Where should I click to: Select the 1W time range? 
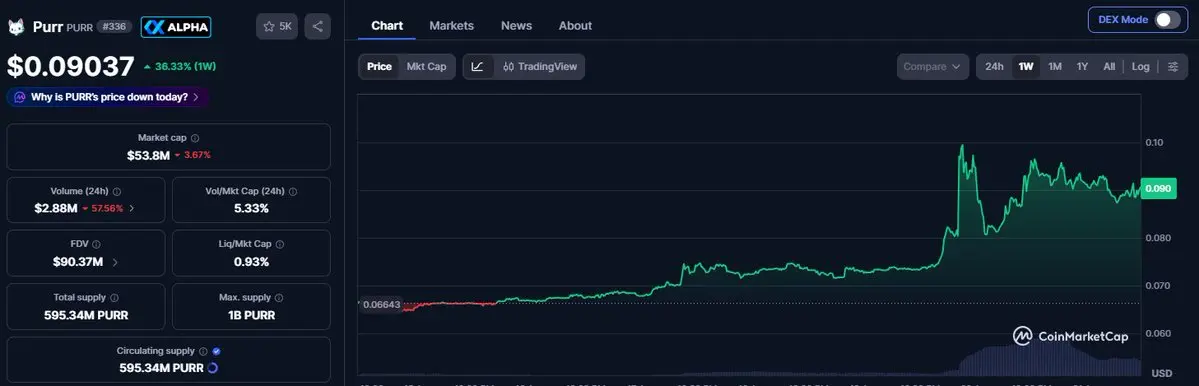point(1026,66)
